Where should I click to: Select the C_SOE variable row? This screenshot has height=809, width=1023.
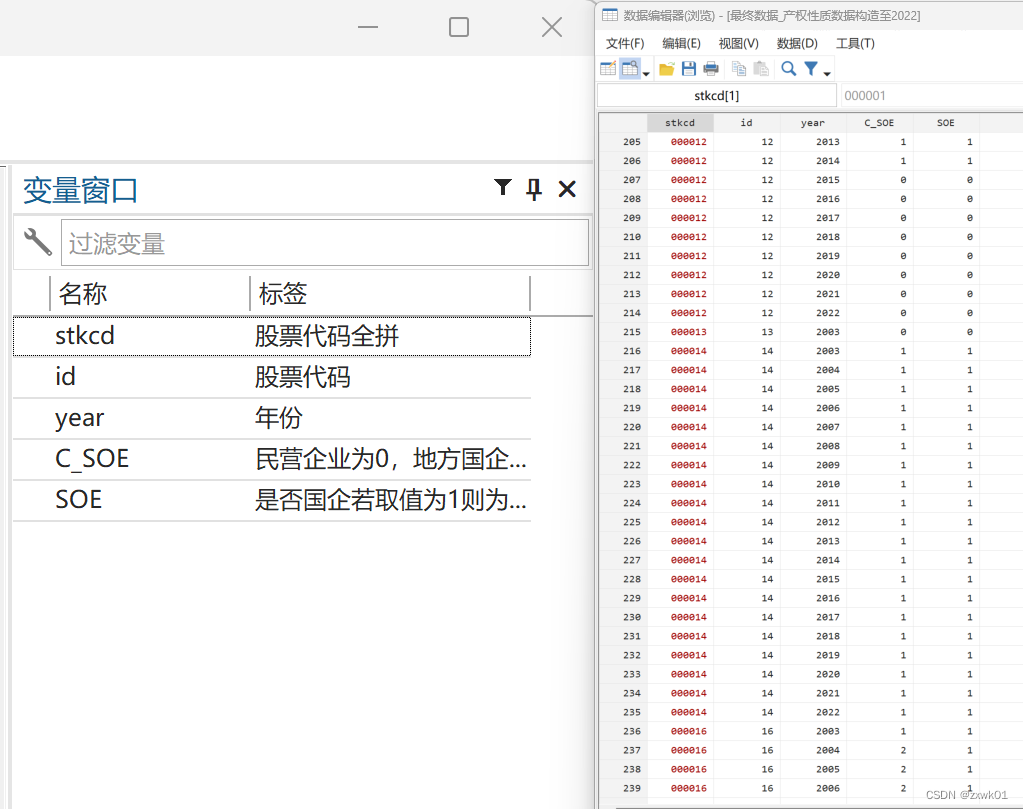point(272,459)
